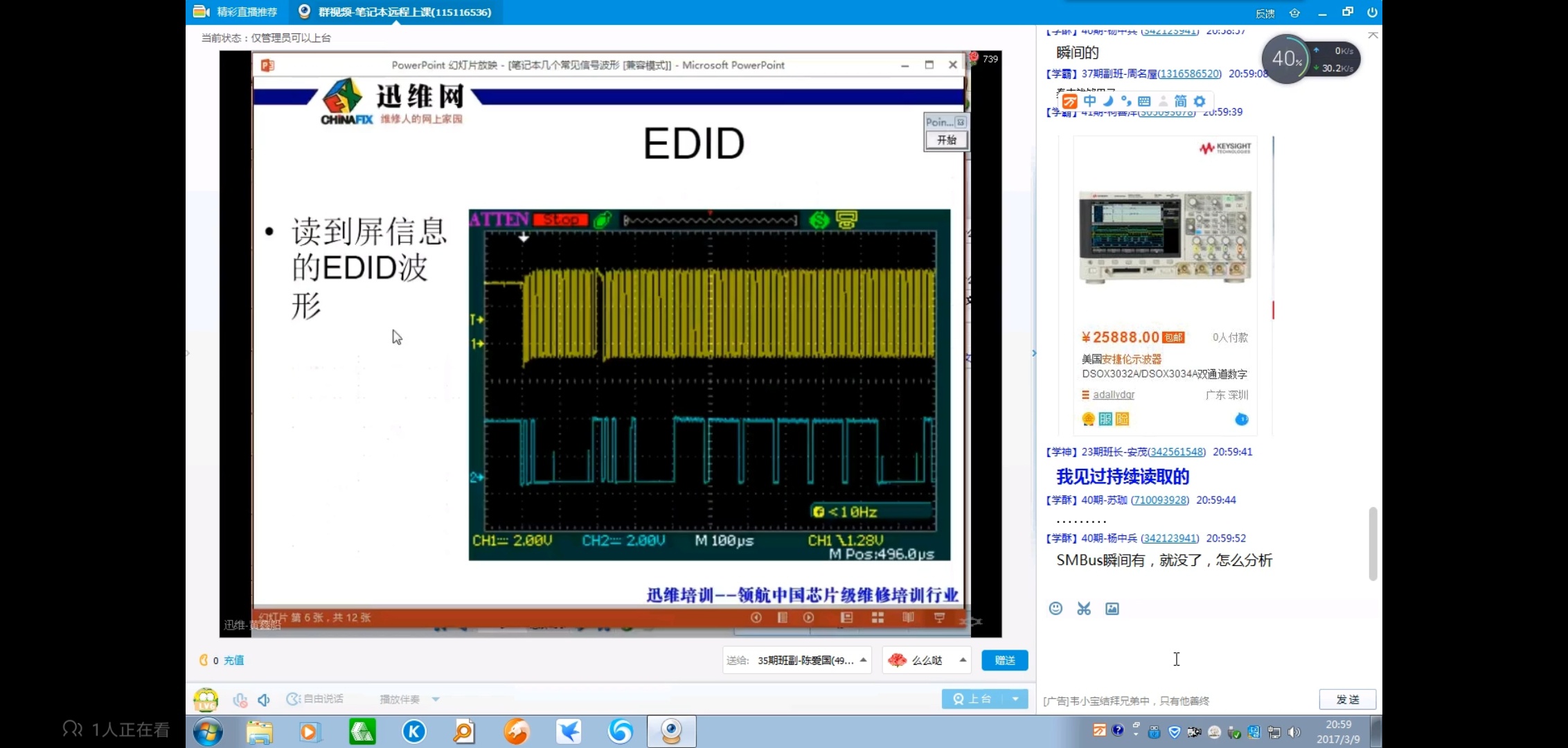Click PowerPoint next slide arrow icon

tap(808, 617)
